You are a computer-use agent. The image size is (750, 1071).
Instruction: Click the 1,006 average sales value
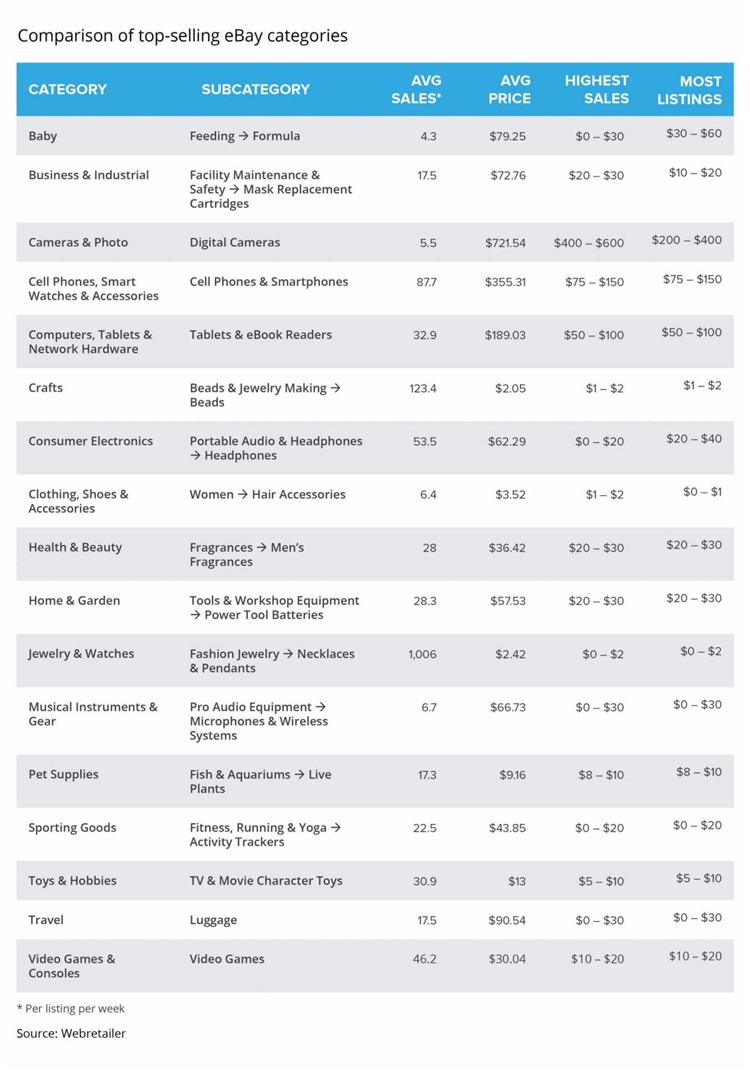click(x=422, y=654)
